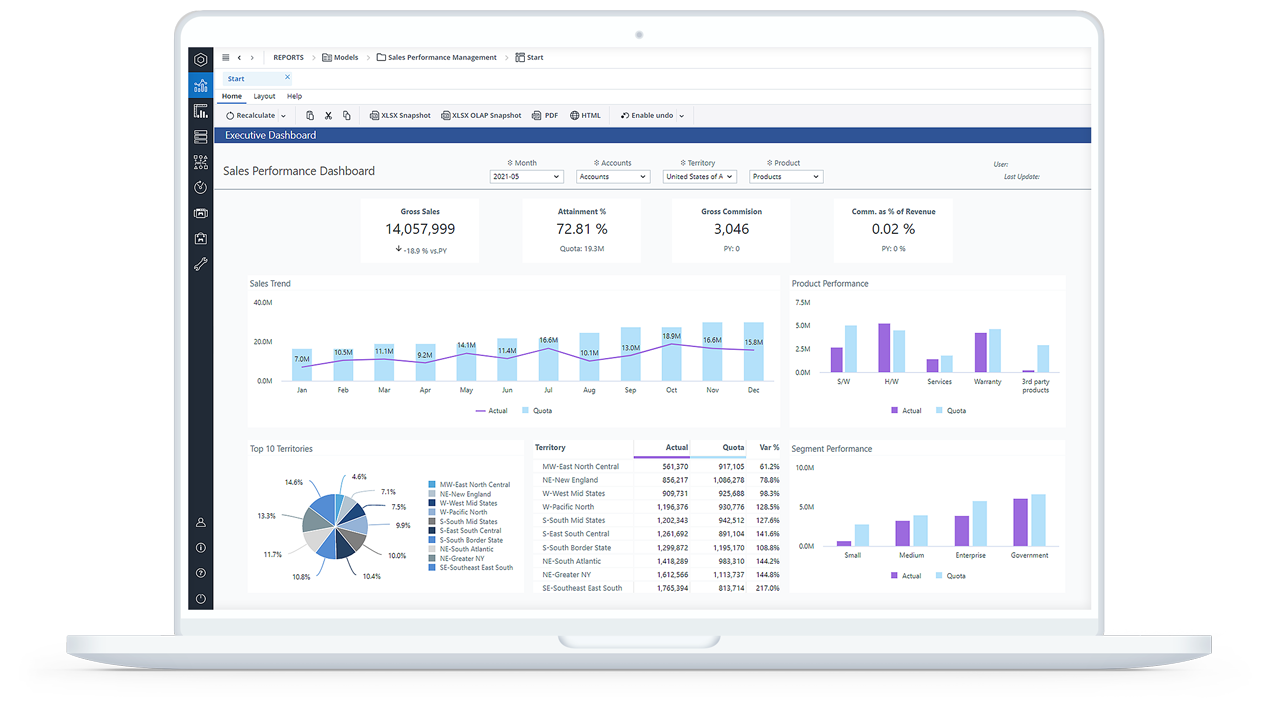Viewport: 1280px width, 720px height.
Task: Expand the Enable undo dropdown arrow
Action: click(682, 116)
